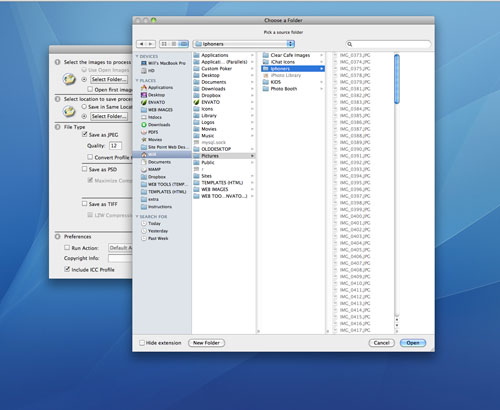This screenshot has height=410, width=500.
Task: Toggle Save as JPEG checkbox
Action: 85,134
